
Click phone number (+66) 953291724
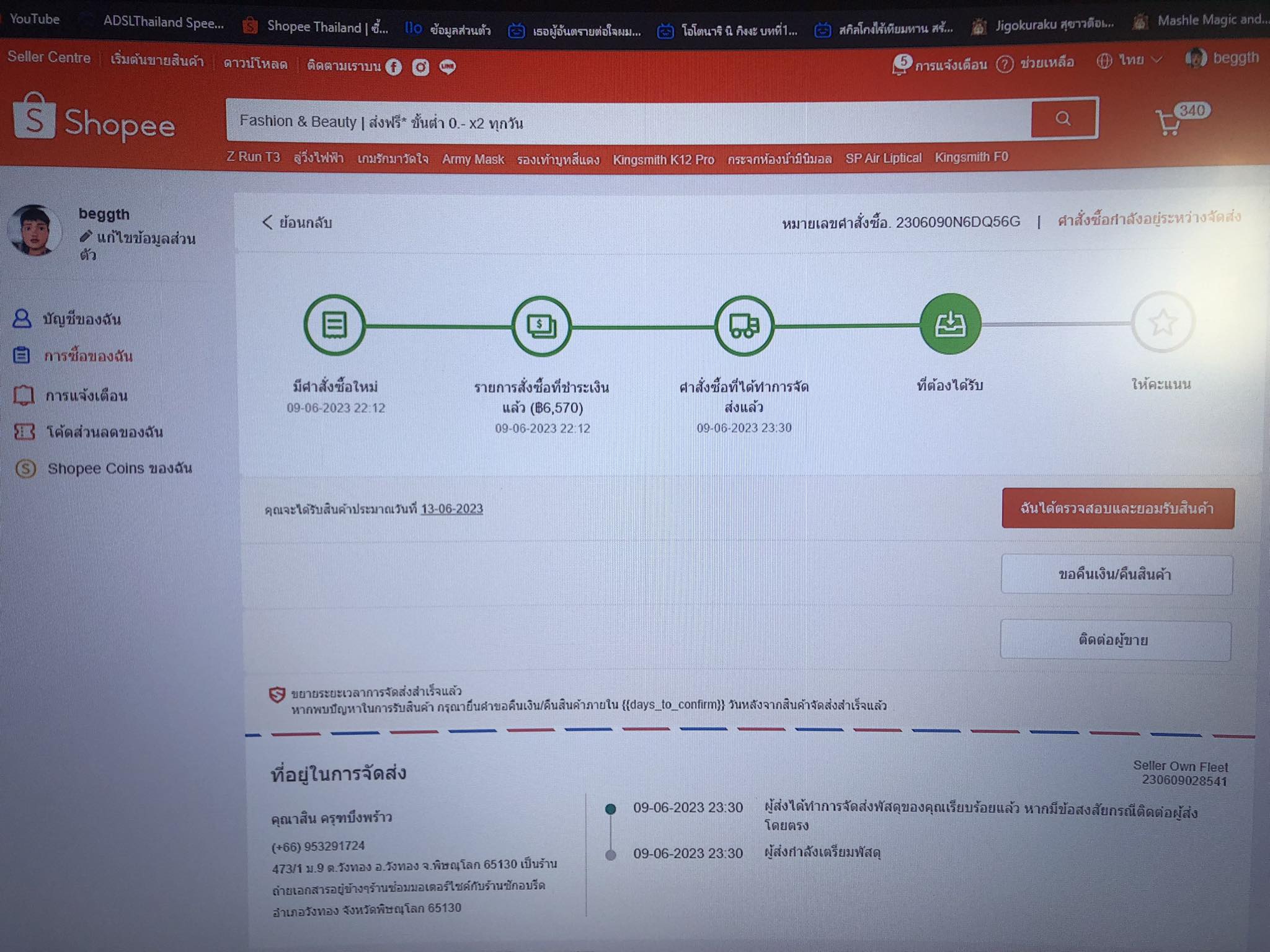coord(318,846)
